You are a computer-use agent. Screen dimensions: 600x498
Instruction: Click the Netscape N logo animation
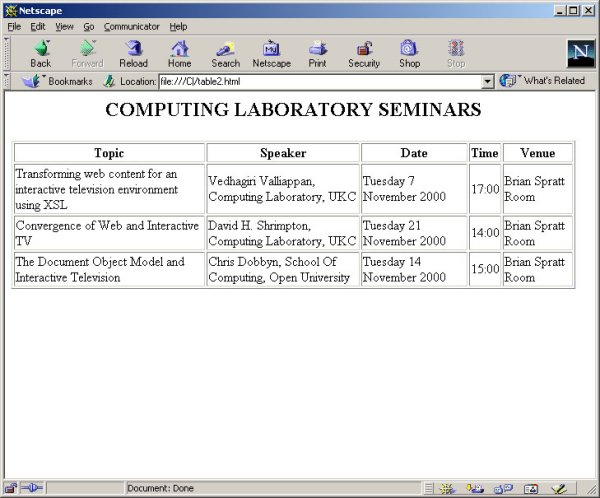[581, 53]
